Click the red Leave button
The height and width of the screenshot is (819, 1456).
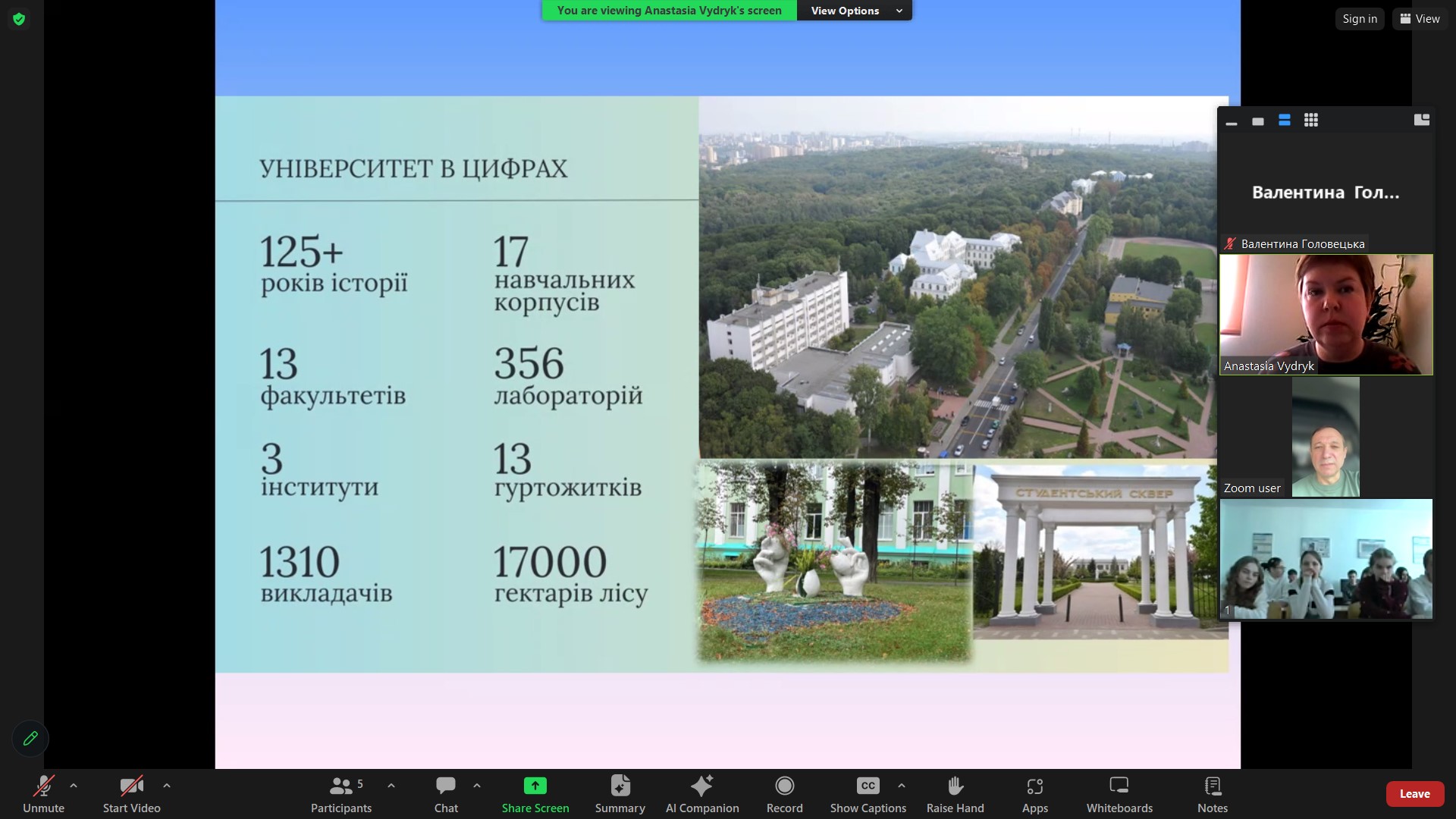click(x=1414, y=794)
